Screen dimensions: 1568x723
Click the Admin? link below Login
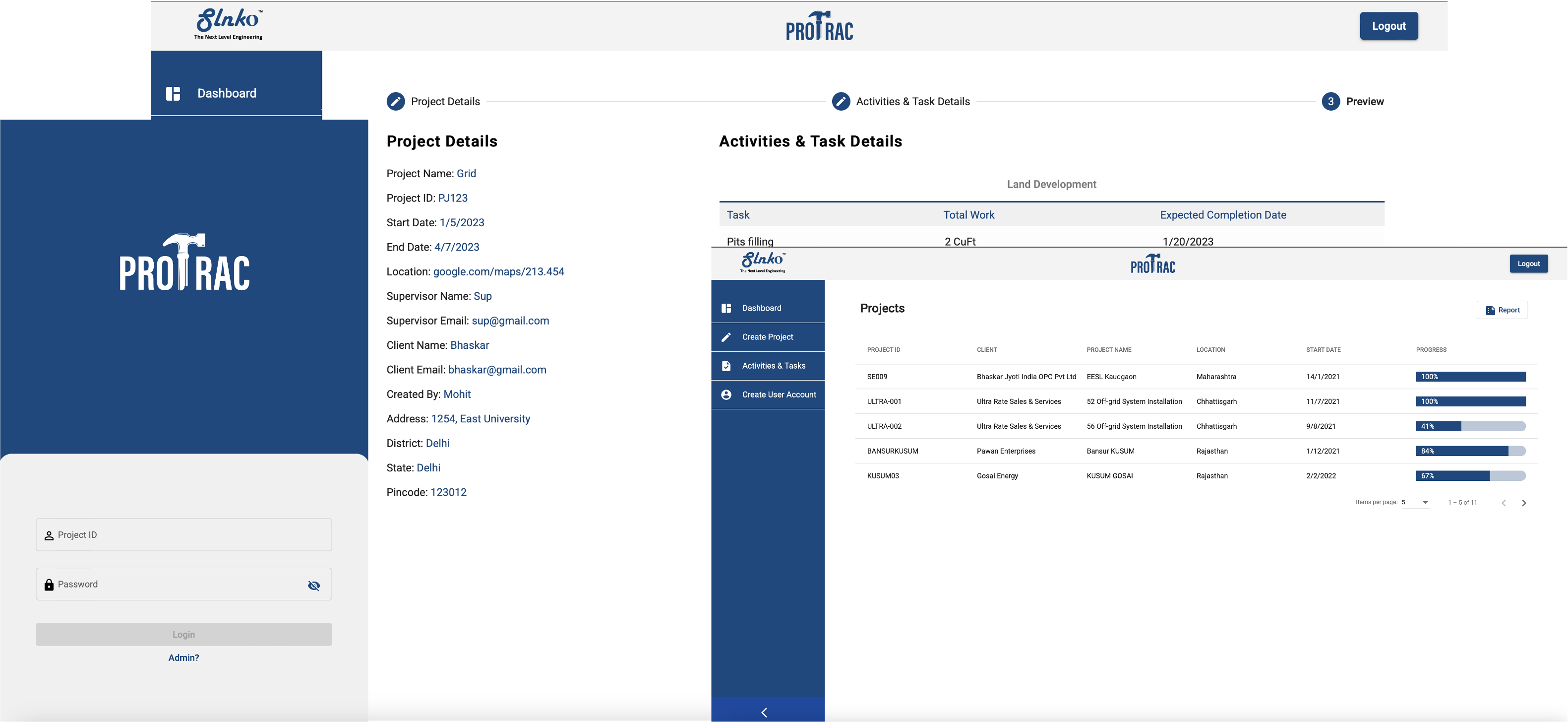click(184, 658)
